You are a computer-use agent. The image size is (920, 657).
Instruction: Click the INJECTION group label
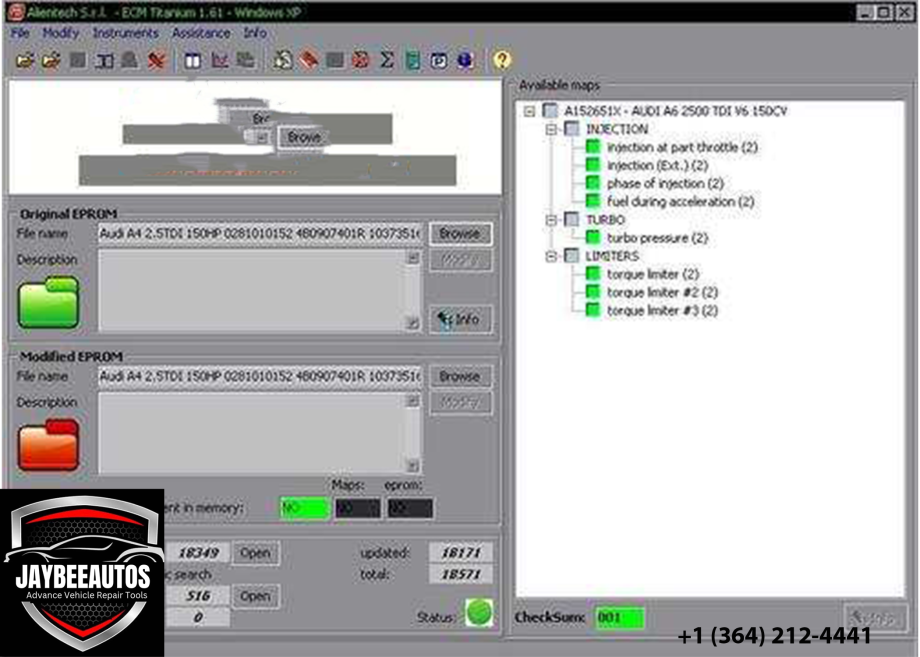click(617, 129)
